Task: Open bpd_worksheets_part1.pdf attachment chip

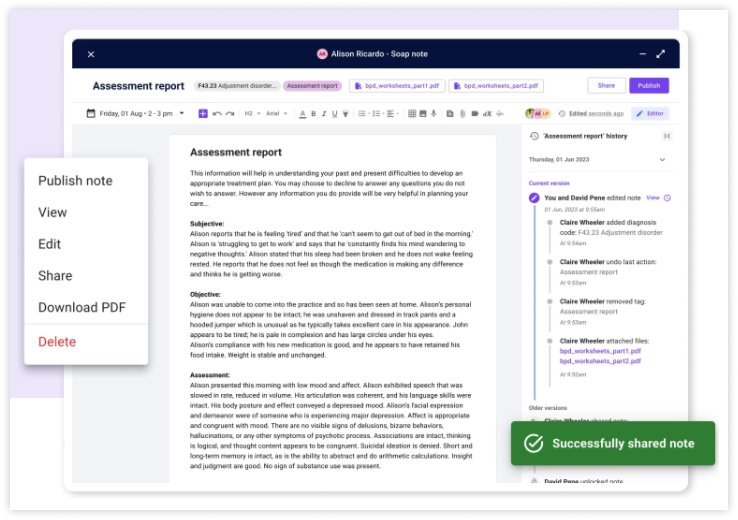Action: tap(397, 86)
